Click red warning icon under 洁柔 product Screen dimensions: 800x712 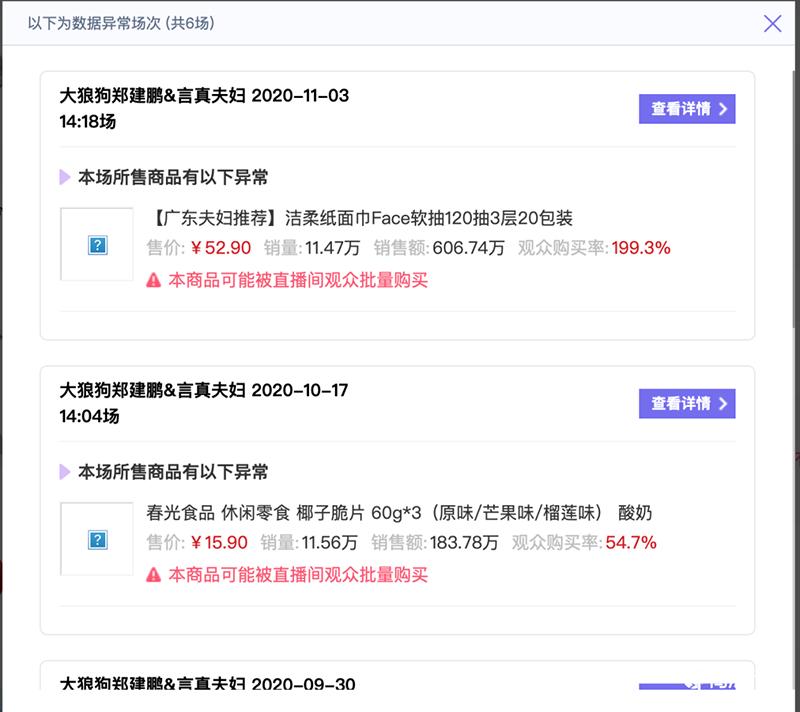coord(153,281)
